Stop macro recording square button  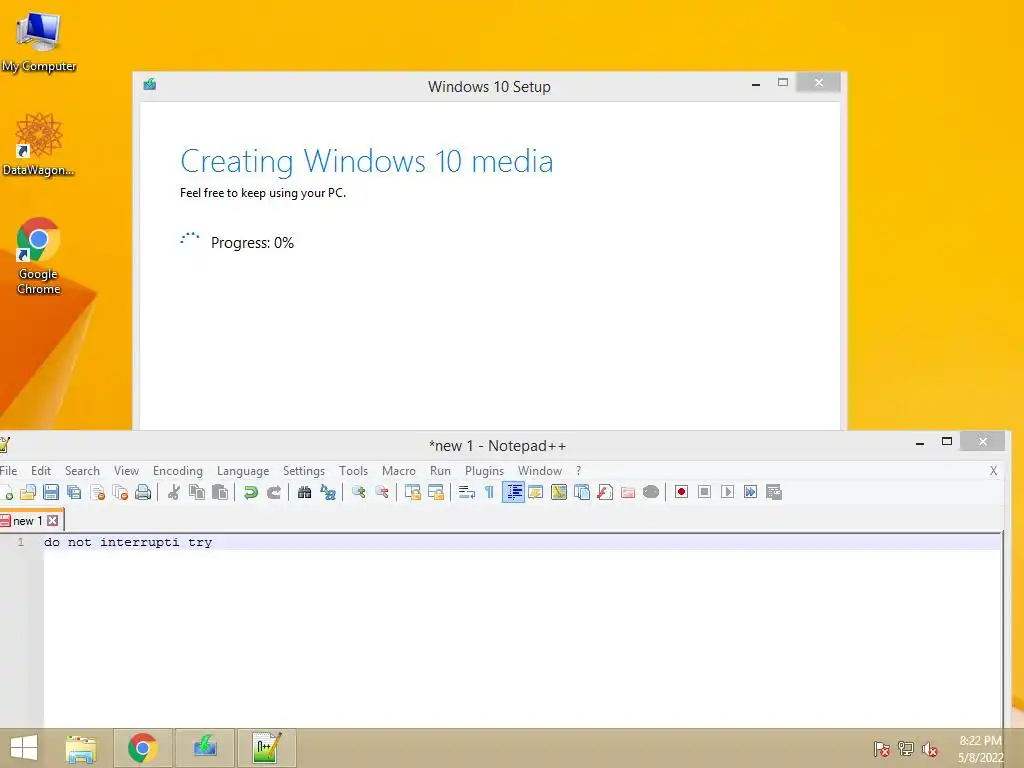pos(705,492)
